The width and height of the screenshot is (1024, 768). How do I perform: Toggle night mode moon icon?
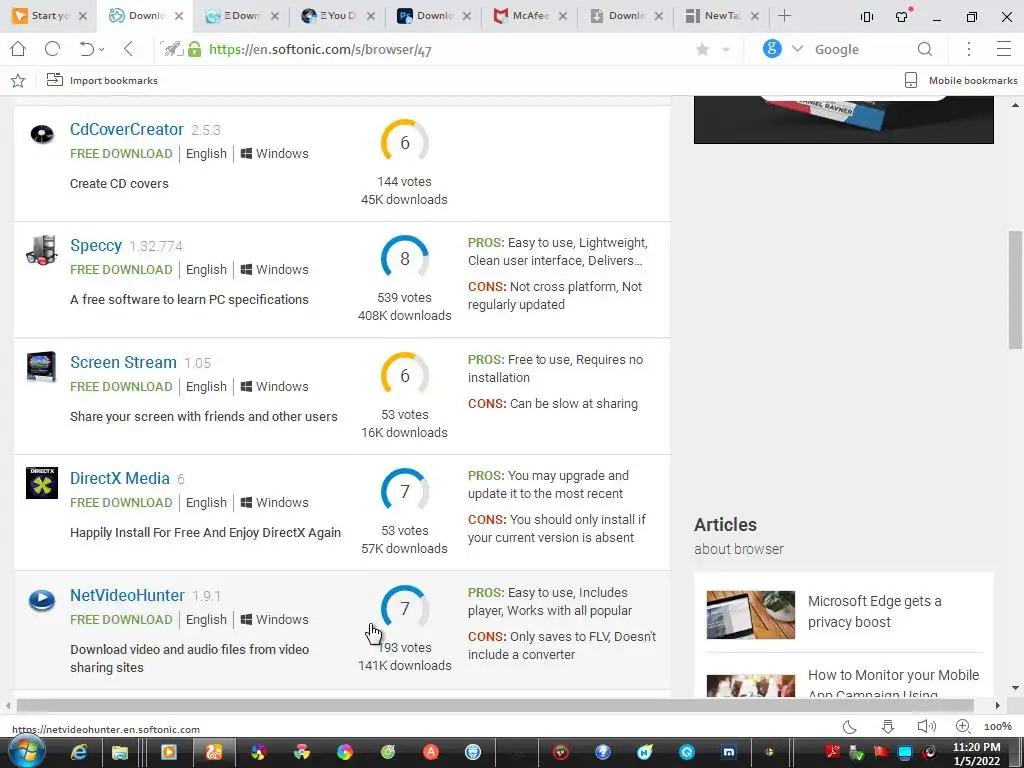click(850, 727)
